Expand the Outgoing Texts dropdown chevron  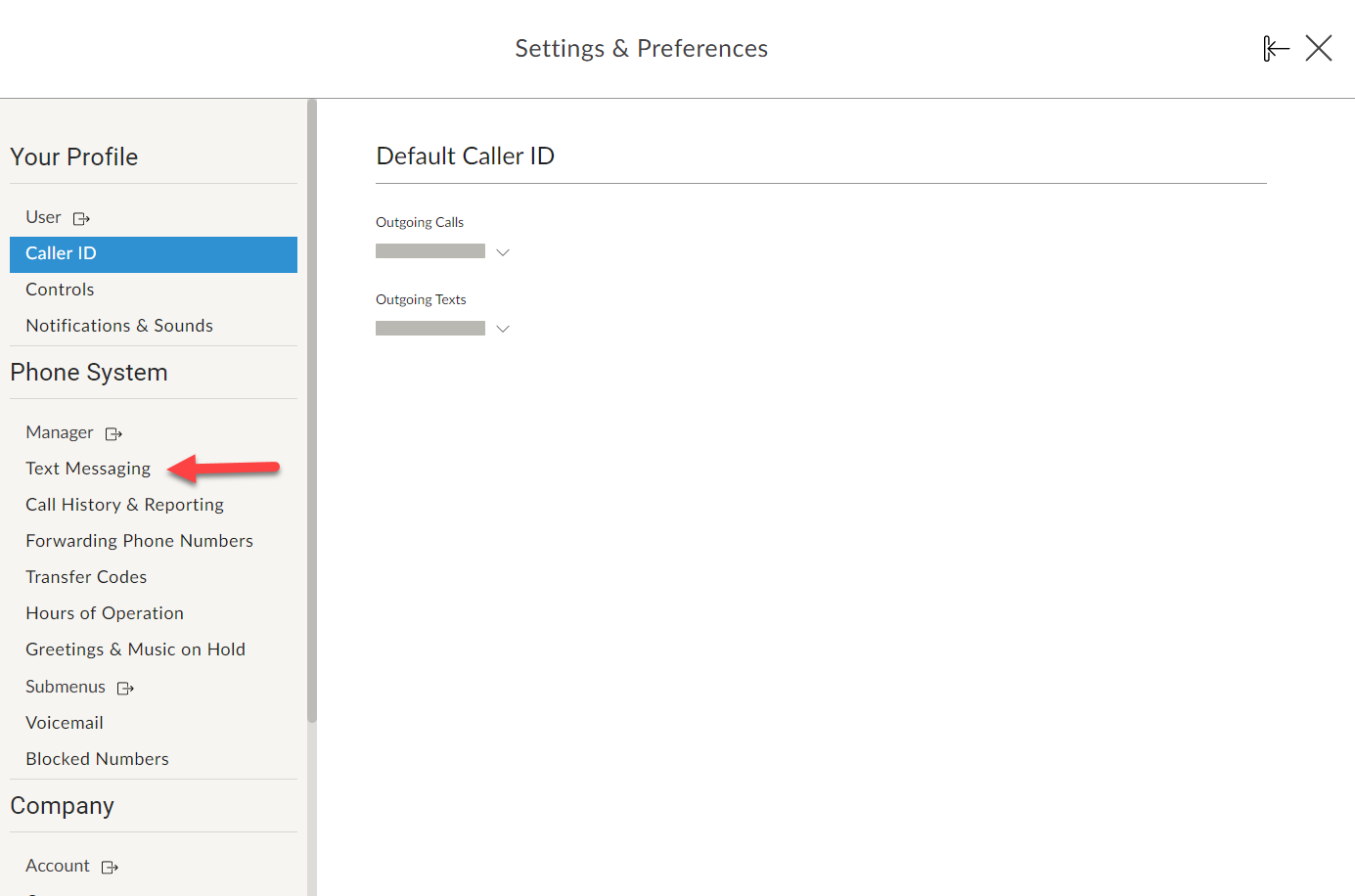[x=503, y=329]
